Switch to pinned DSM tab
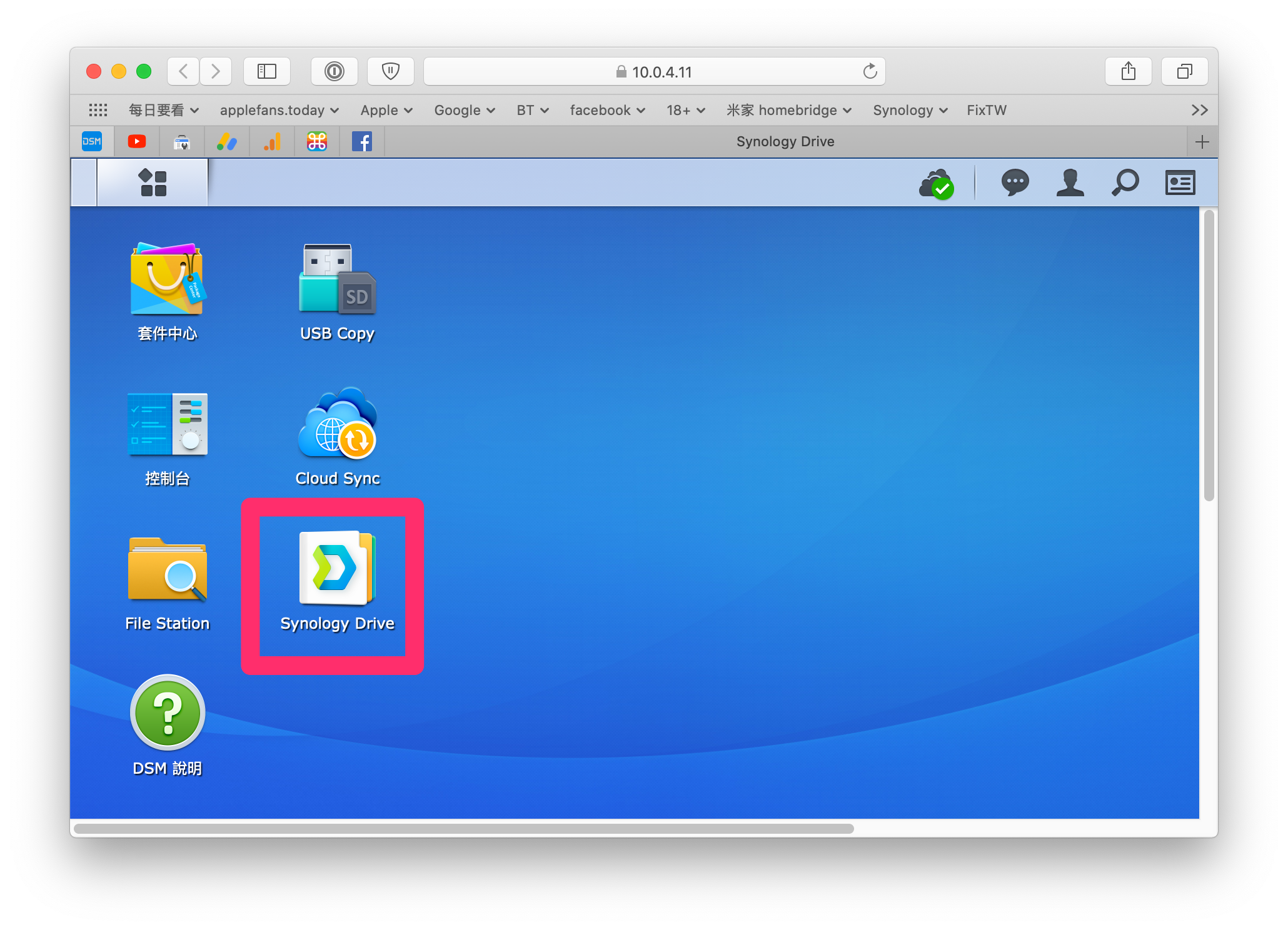This screenshot has width=1288, height=930. pos(92,142)
